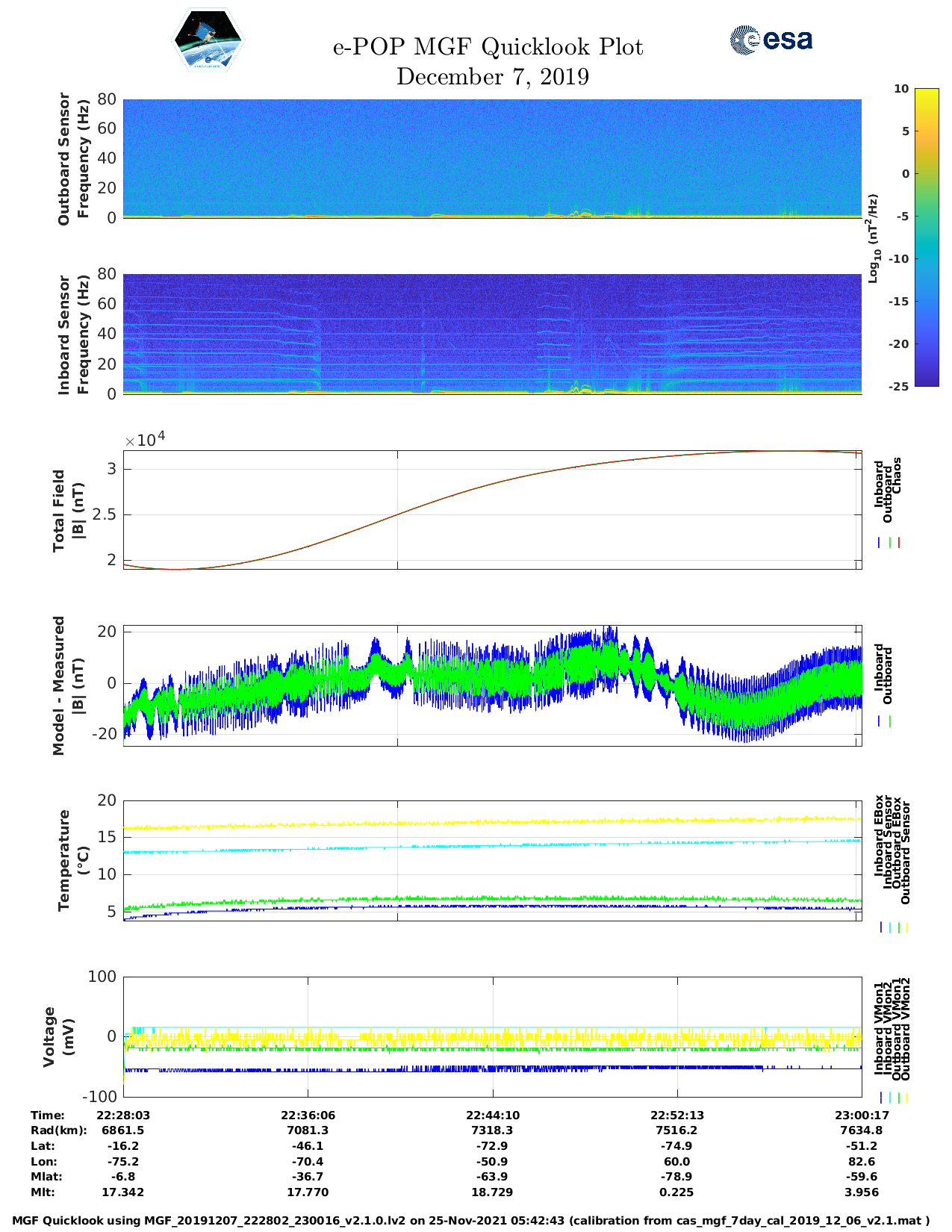Image resolution: width=952 pixels, height=1232 pixels.
Task: Click green Outboard marker in Model-Measured legend
Action: pyautogui.click(x=890, y=721)
